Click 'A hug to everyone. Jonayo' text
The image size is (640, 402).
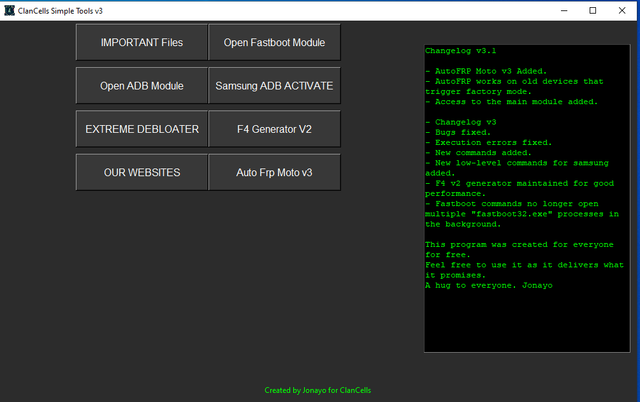click(489, 286)
